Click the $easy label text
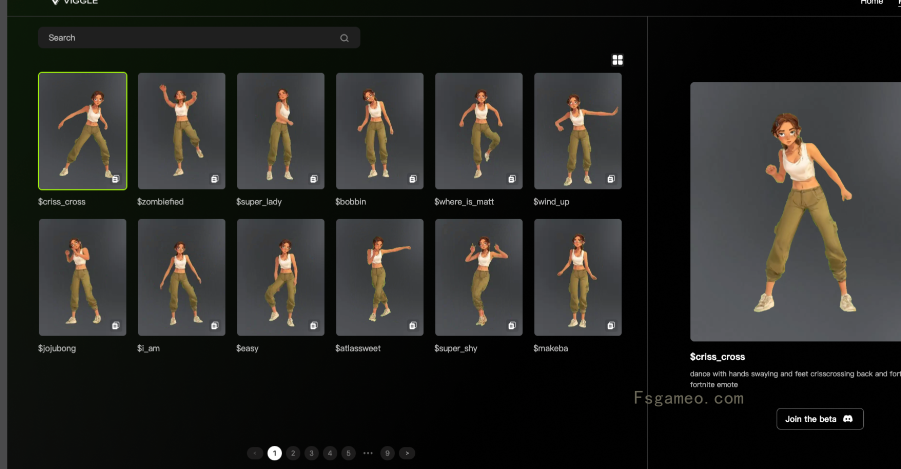 point(247,348)
